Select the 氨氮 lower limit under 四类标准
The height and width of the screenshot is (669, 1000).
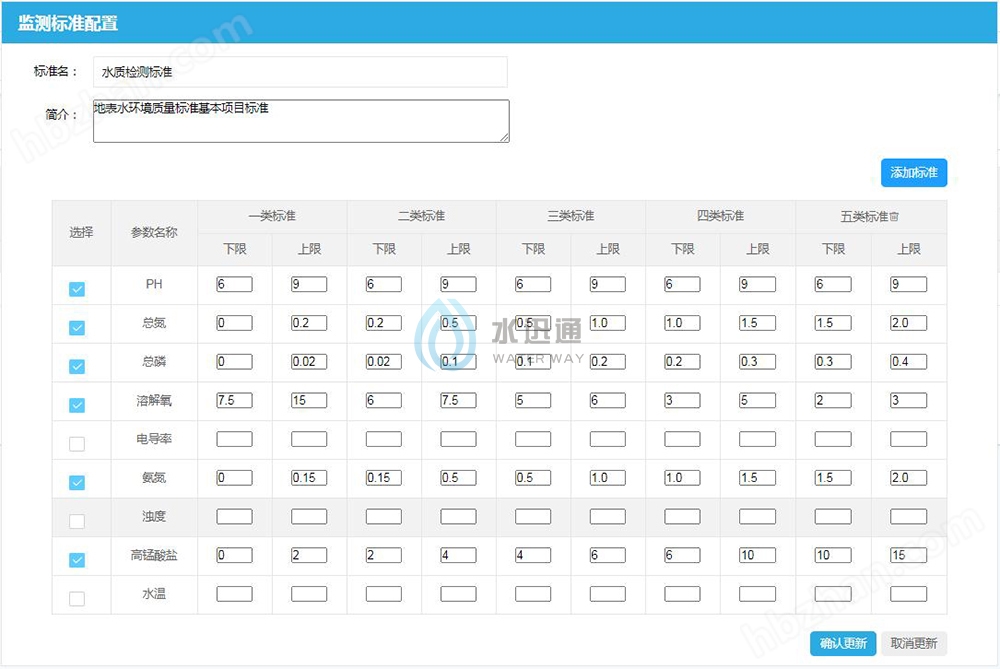[x=682, y=478]
